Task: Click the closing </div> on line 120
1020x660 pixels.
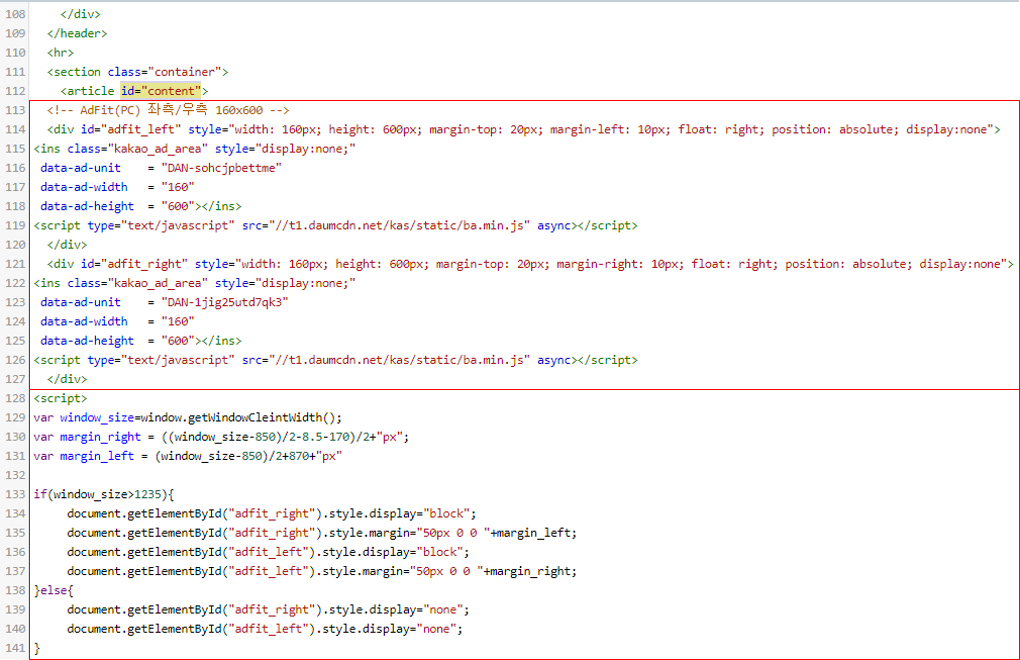Action: (x=67, y=244)
